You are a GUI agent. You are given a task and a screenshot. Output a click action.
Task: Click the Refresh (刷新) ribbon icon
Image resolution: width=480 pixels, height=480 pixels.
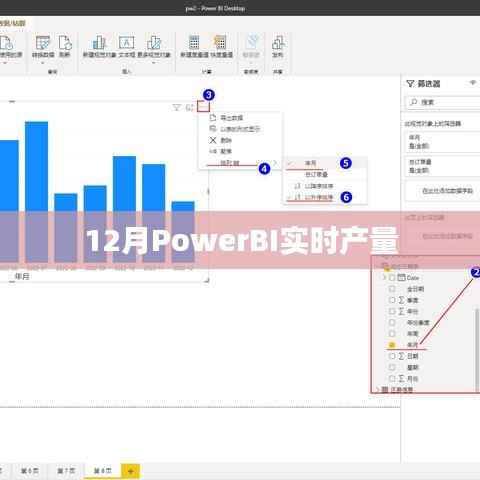pyautogui.click(x=65, y=43)
